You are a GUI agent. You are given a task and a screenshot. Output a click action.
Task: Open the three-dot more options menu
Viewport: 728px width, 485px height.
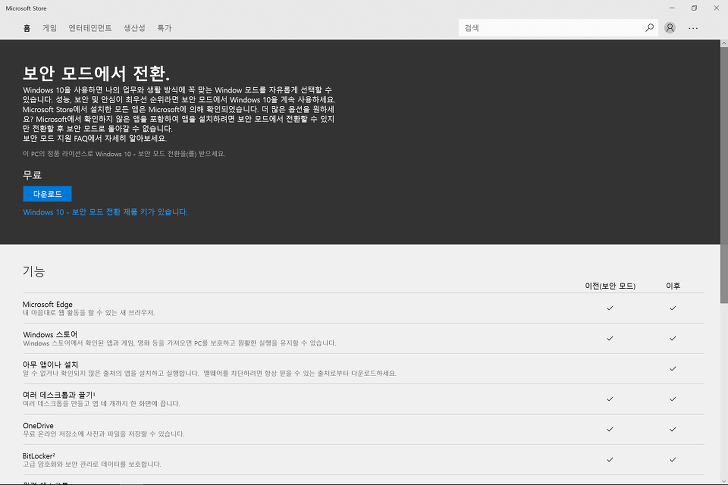pos(693,28)
